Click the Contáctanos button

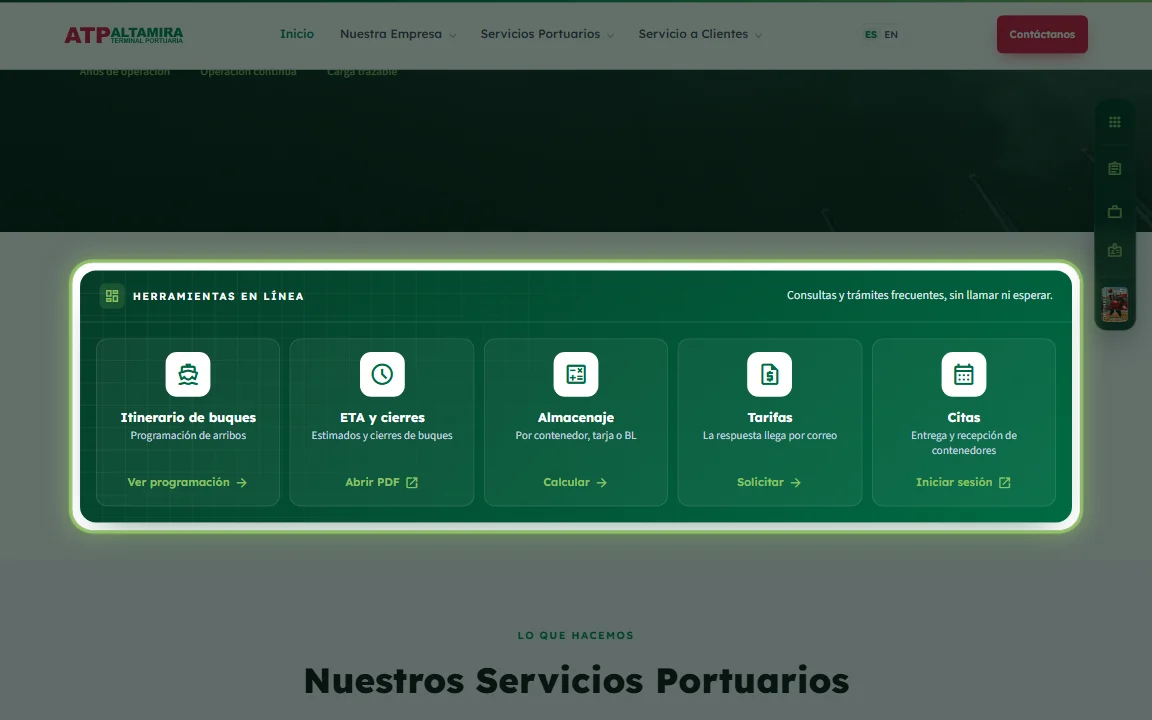(x=1042, y=34)
